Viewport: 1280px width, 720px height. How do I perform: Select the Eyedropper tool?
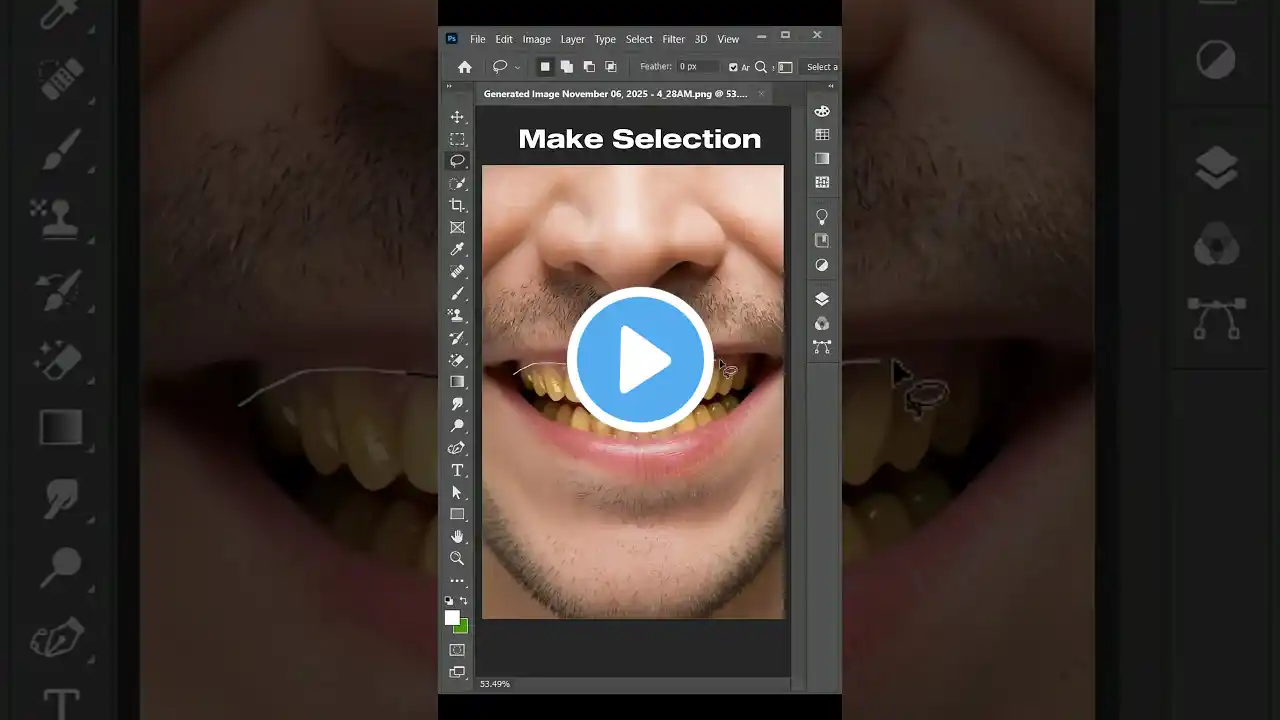click(x=457, y=249)
